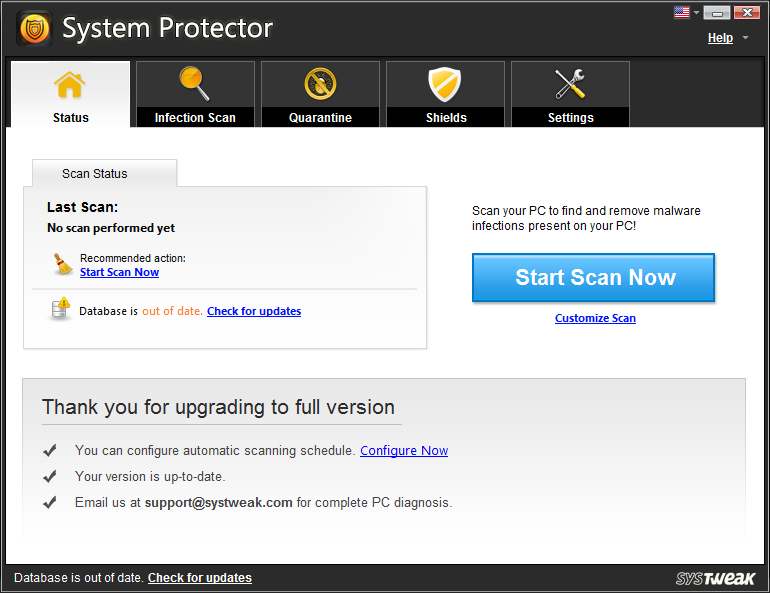Click the database warning icon

61,309
